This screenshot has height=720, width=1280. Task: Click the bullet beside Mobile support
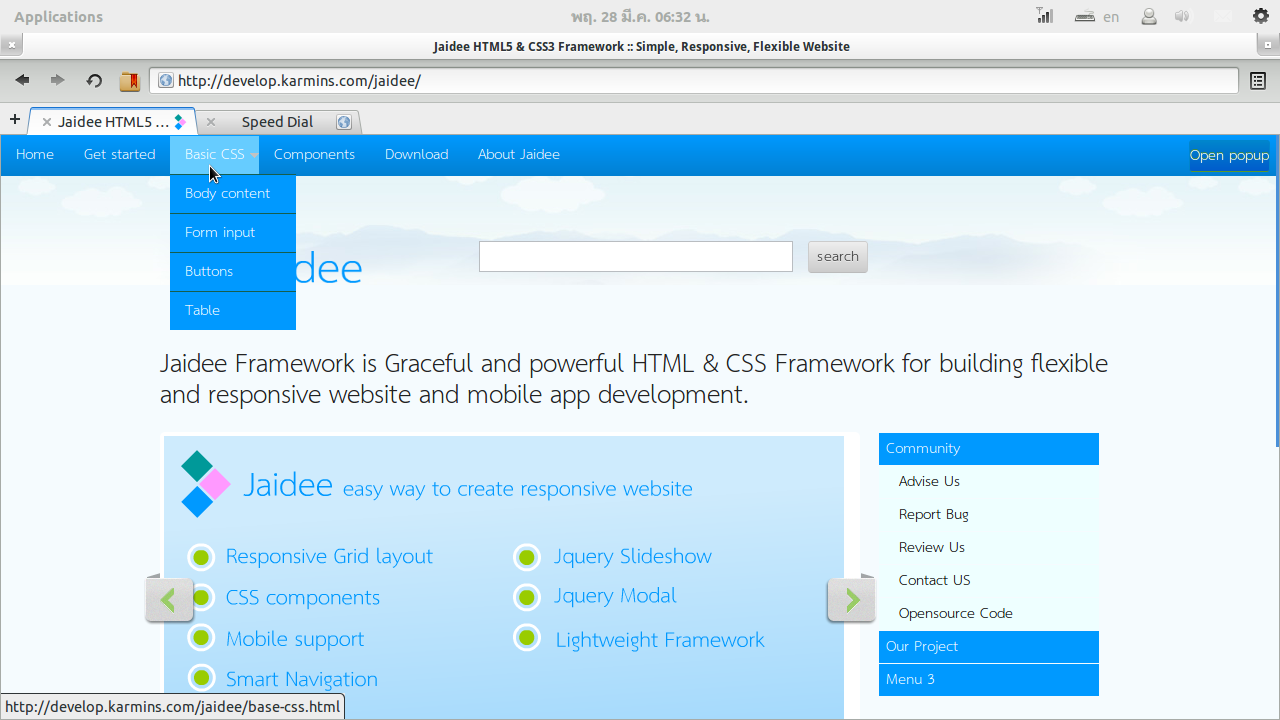(x=201, y=637)
